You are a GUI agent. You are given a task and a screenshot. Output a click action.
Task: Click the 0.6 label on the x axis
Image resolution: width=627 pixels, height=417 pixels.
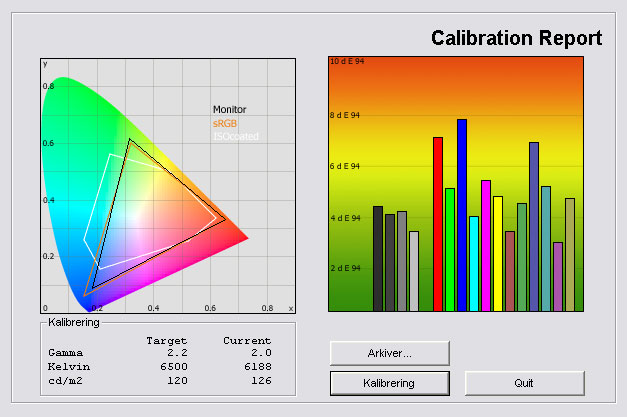210,308
